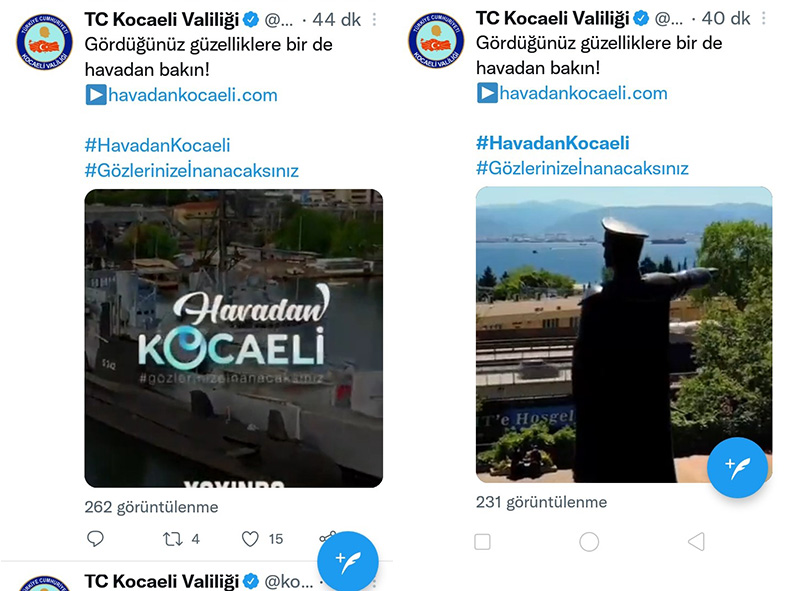Open the three-dot menu on left tweet
Viewport: 786px width, 591px height.
pyautogui.click(x=374, y=20)
